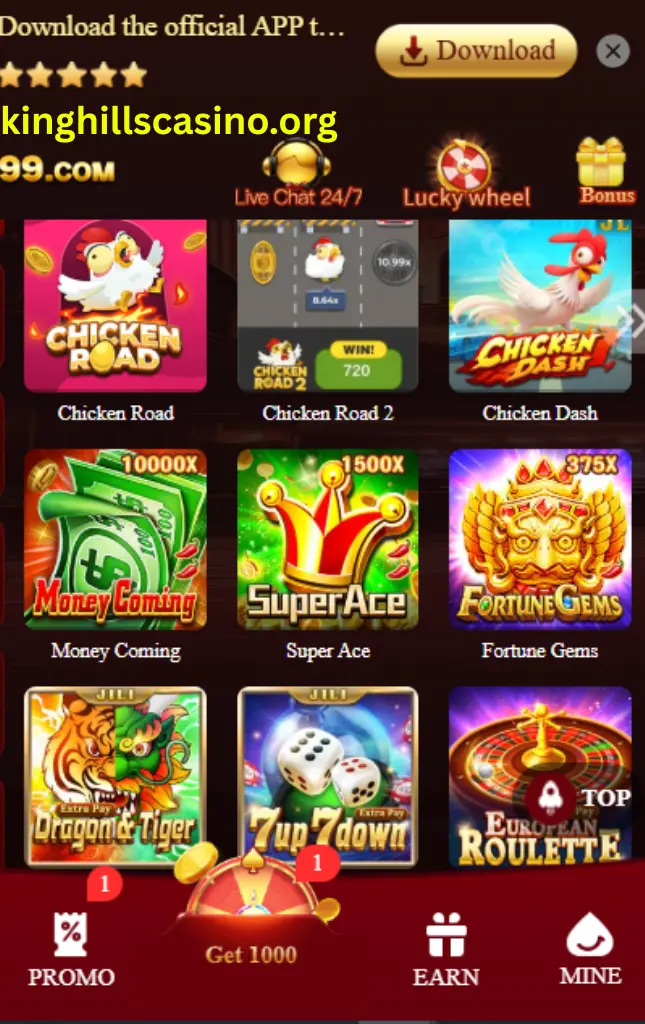Tap the PROMO coupon icon

tap(71, 934)
